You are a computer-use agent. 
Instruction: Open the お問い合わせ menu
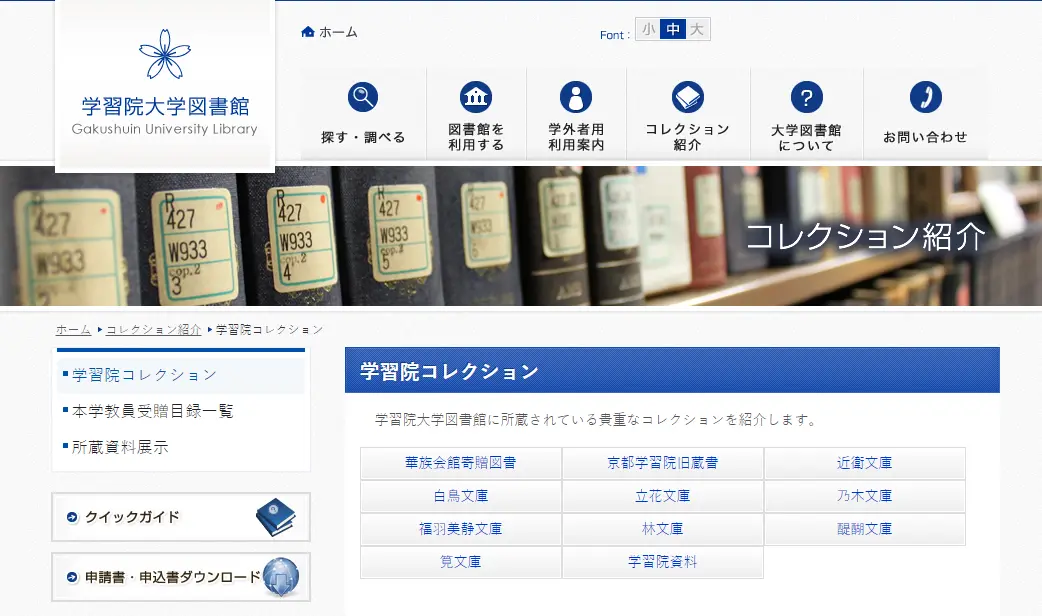[x=926, y=114]
